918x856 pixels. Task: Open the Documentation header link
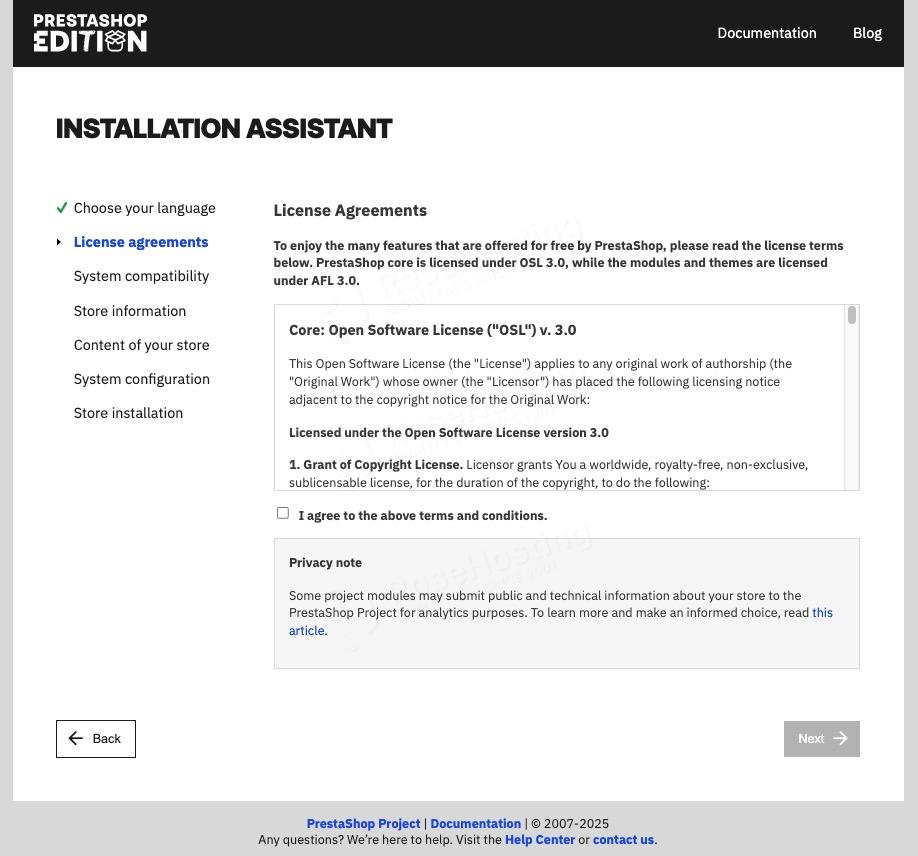(767, 33)
